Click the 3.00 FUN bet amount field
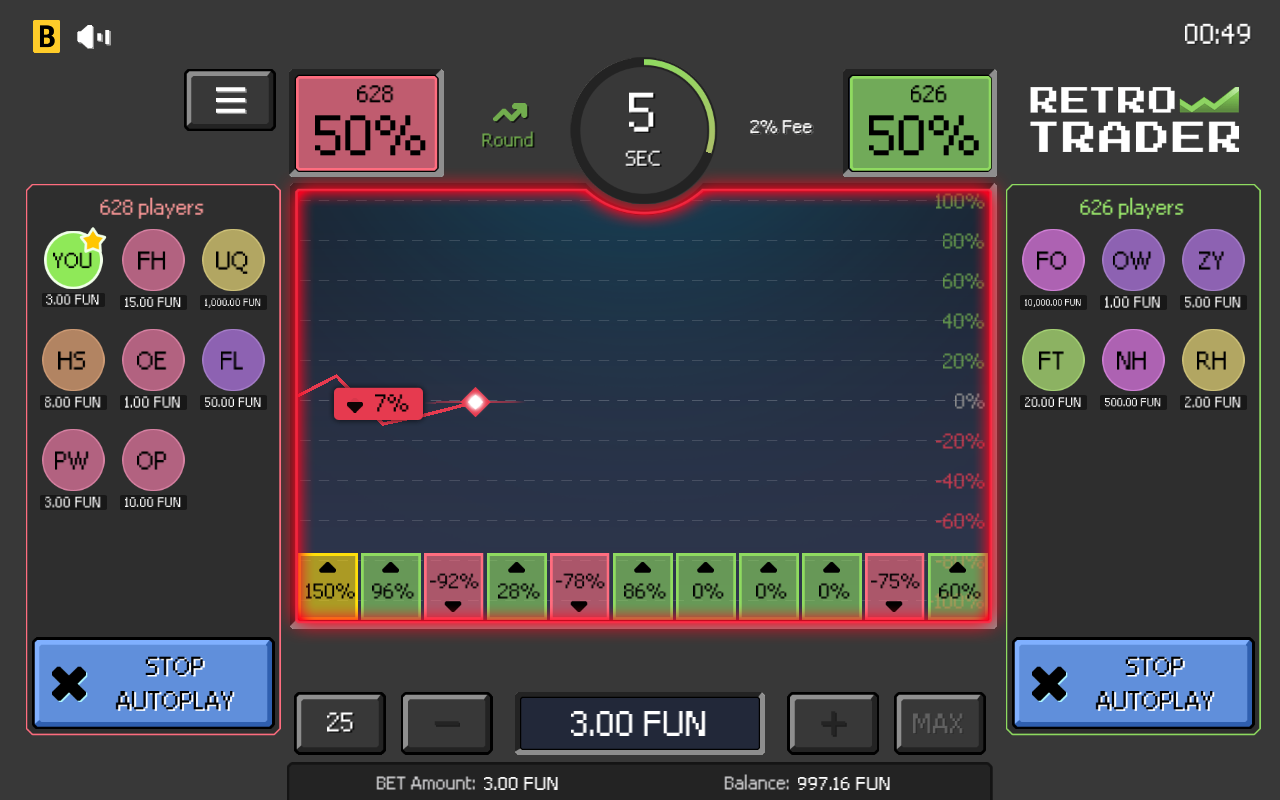Image resolution: width=1280 pixels, height=800 pixels. click(x=639, y=723)
